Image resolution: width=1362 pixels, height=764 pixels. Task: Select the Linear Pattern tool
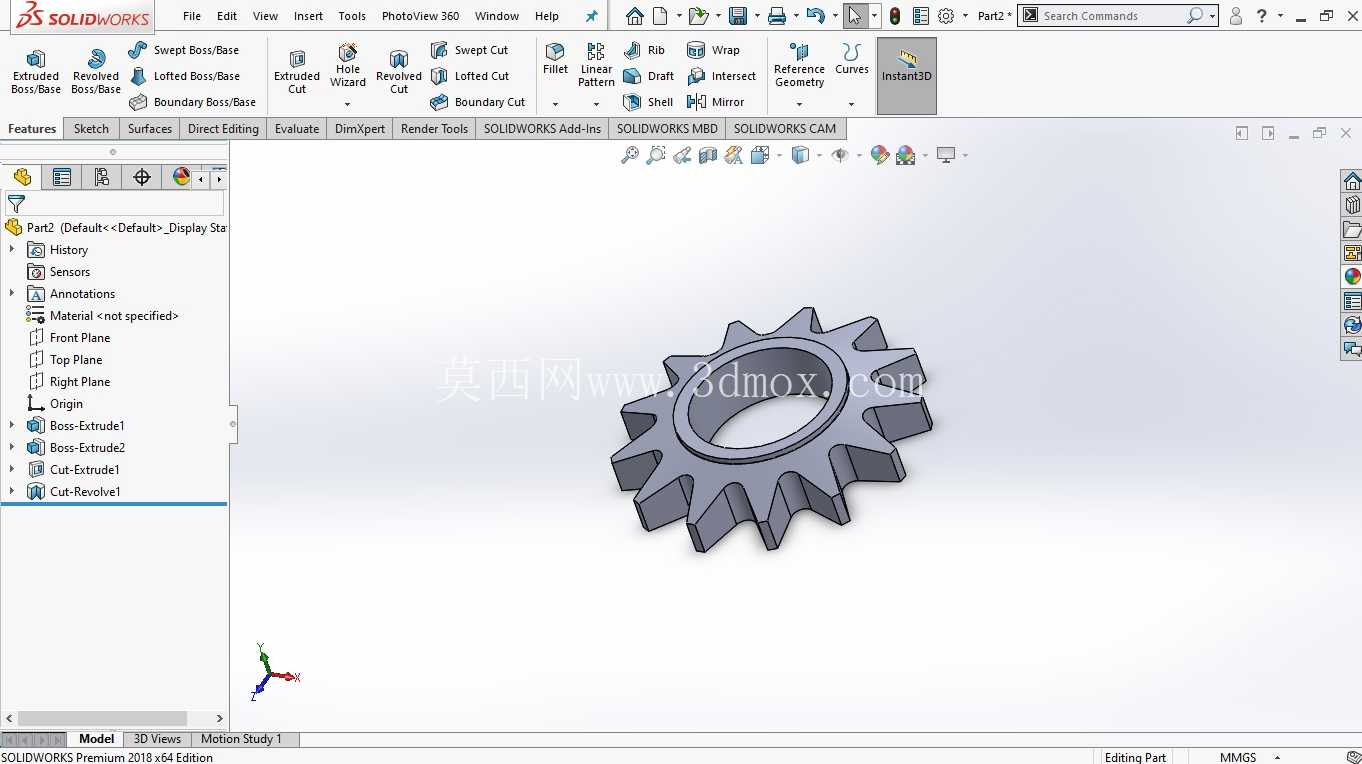[596, 65]
